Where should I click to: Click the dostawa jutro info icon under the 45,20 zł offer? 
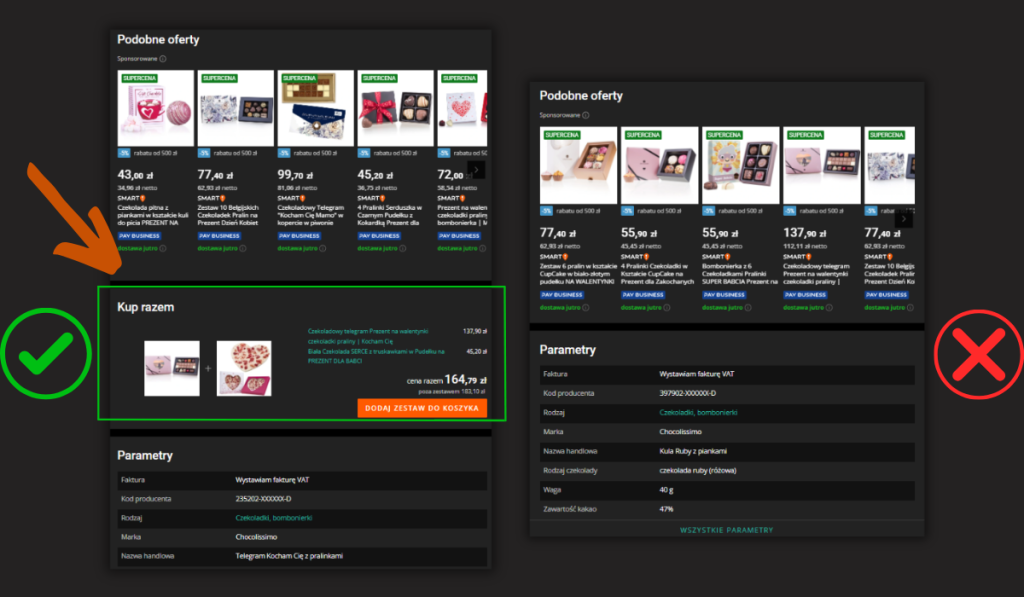point(403,248)
